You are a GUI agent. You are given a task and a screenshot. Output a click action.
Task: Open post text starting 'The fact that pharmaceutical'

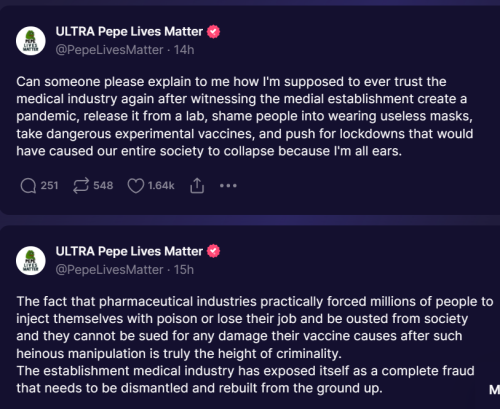pos(255,345)
